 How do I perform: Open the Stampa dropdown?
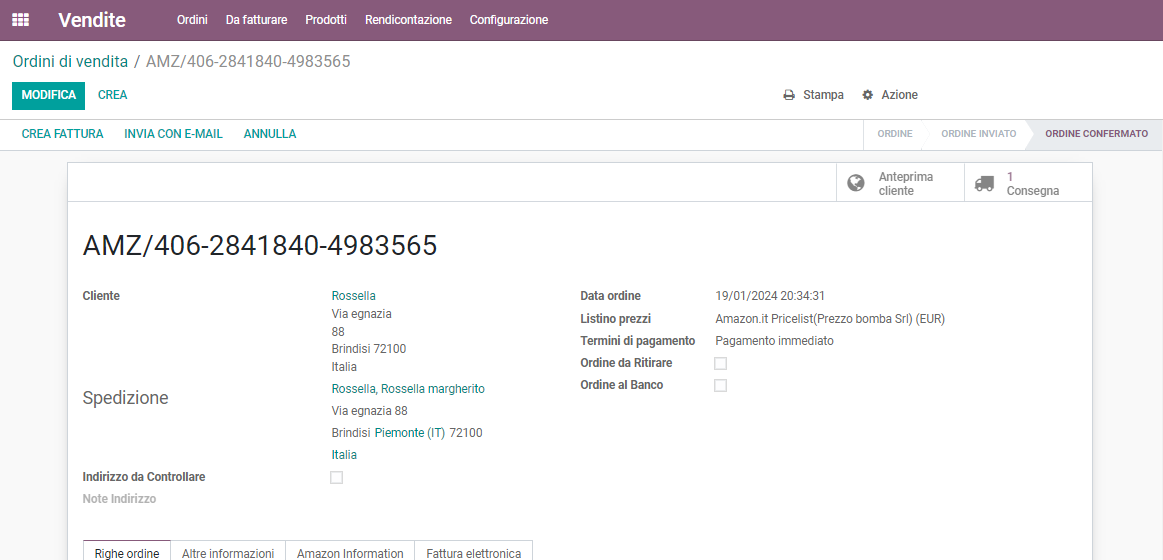(x=814, y=95)
